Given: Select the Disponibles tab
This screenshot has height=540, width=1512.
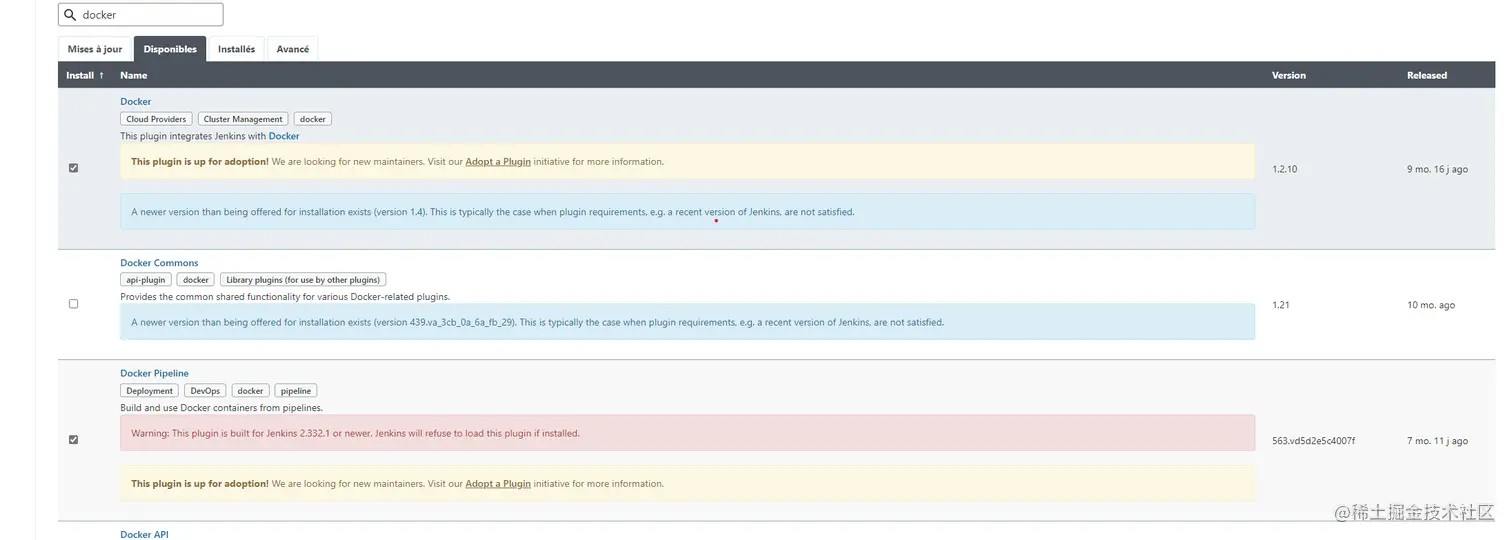Looking at the screenshot, I should [x=170, y=49].
